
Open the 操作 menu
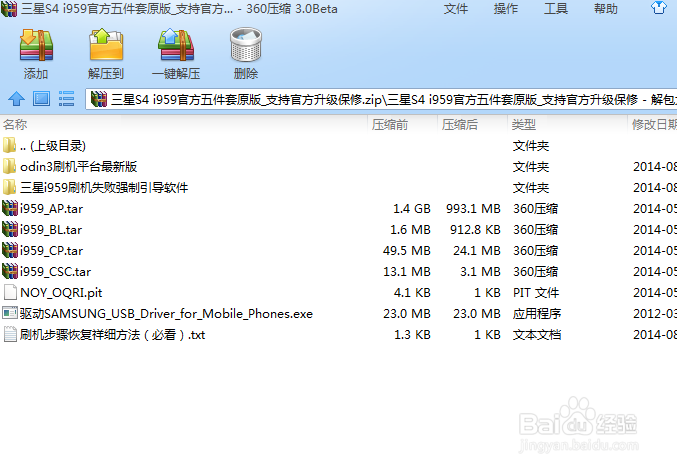[x=506, y=9]
